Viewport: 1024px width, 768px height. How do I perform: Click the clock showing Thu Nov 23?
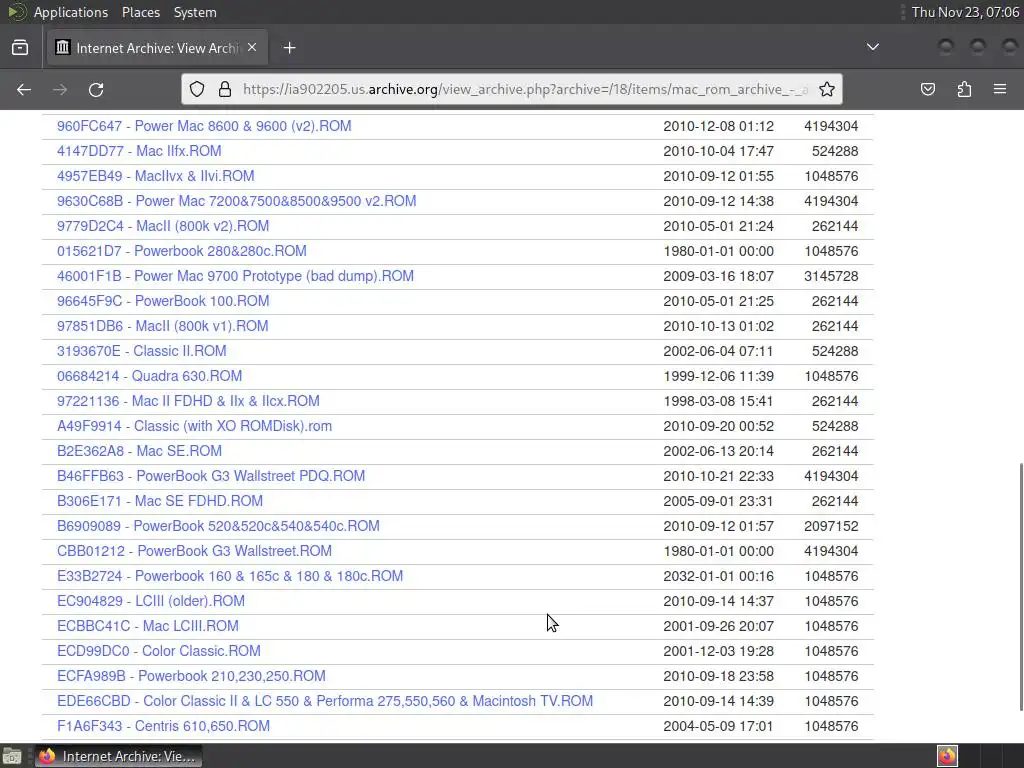[x=965, y=12]
